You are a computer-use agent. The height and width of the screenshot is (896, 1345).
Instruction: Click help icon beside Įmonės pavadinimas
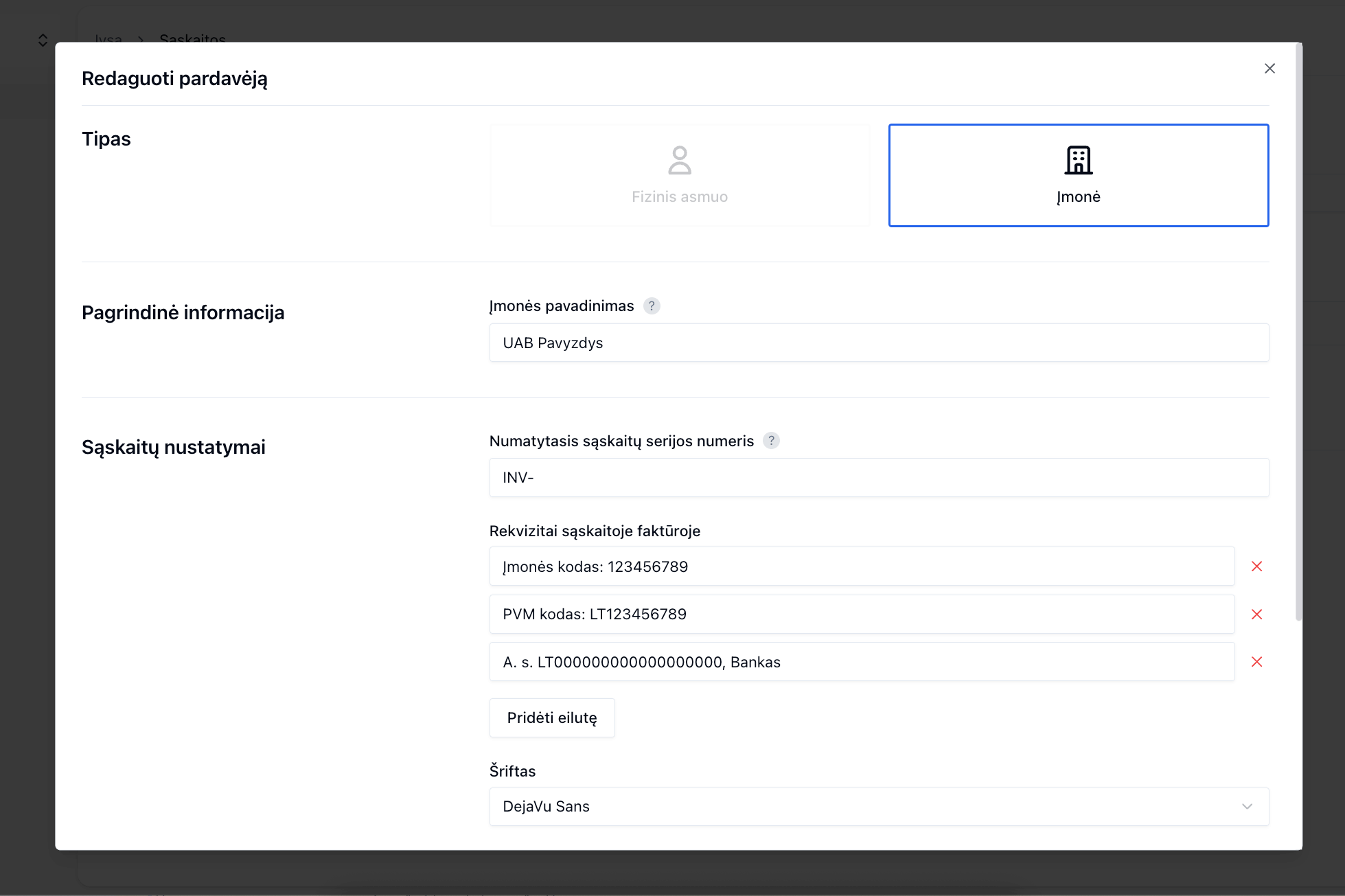652,306
